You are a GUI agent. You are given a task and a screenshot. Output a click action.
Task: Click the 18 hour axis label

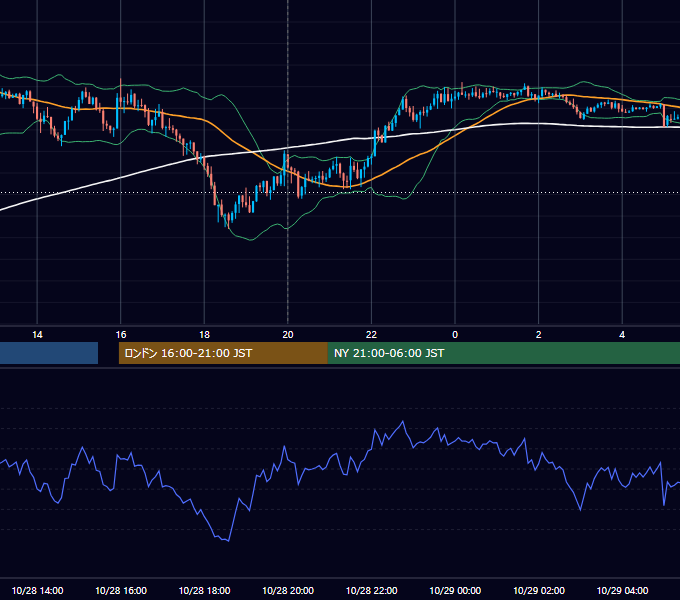(x=204, y=335)
